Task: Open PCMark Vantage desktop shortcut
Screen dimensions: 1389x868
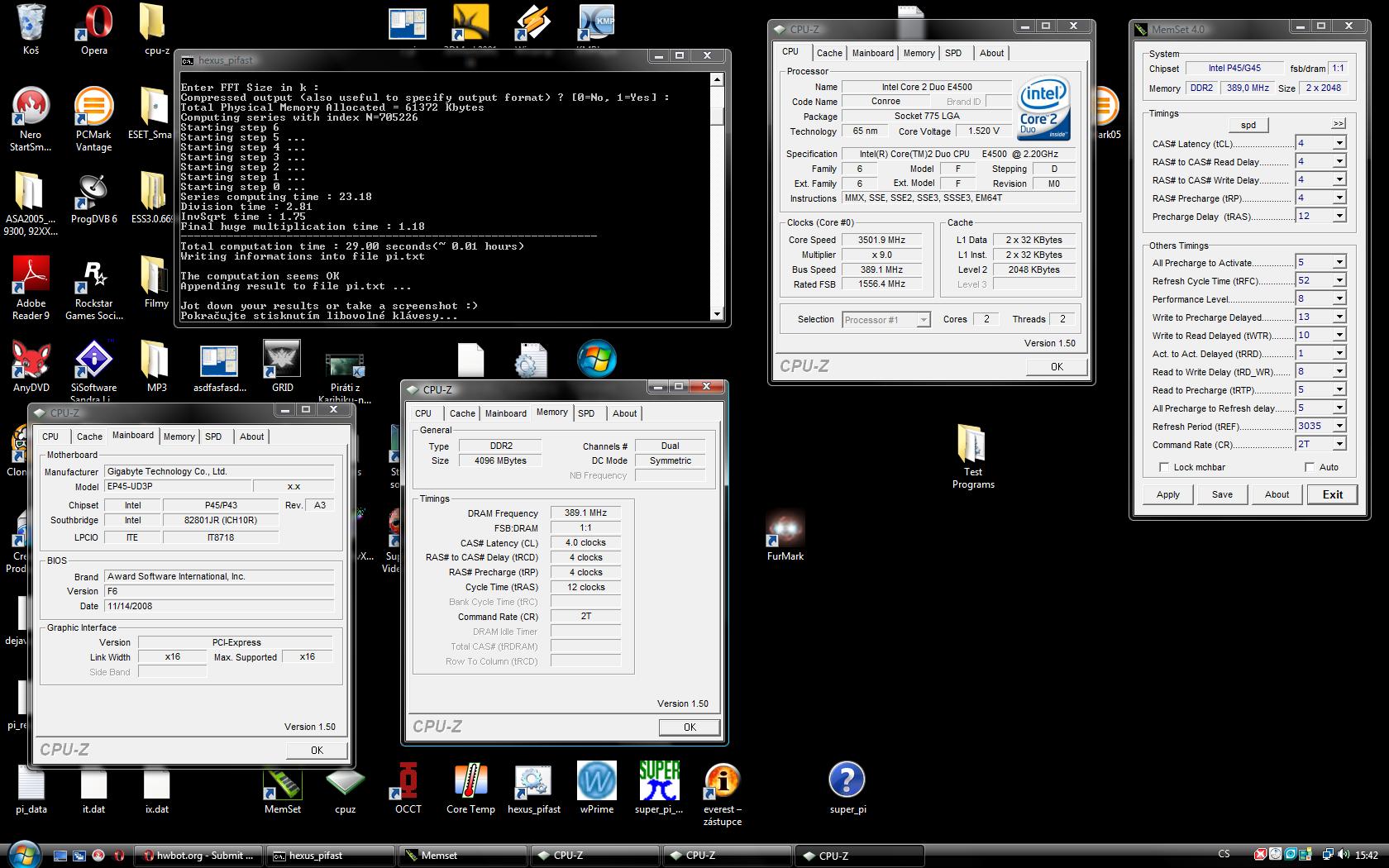Action: (x=93, y=120)
